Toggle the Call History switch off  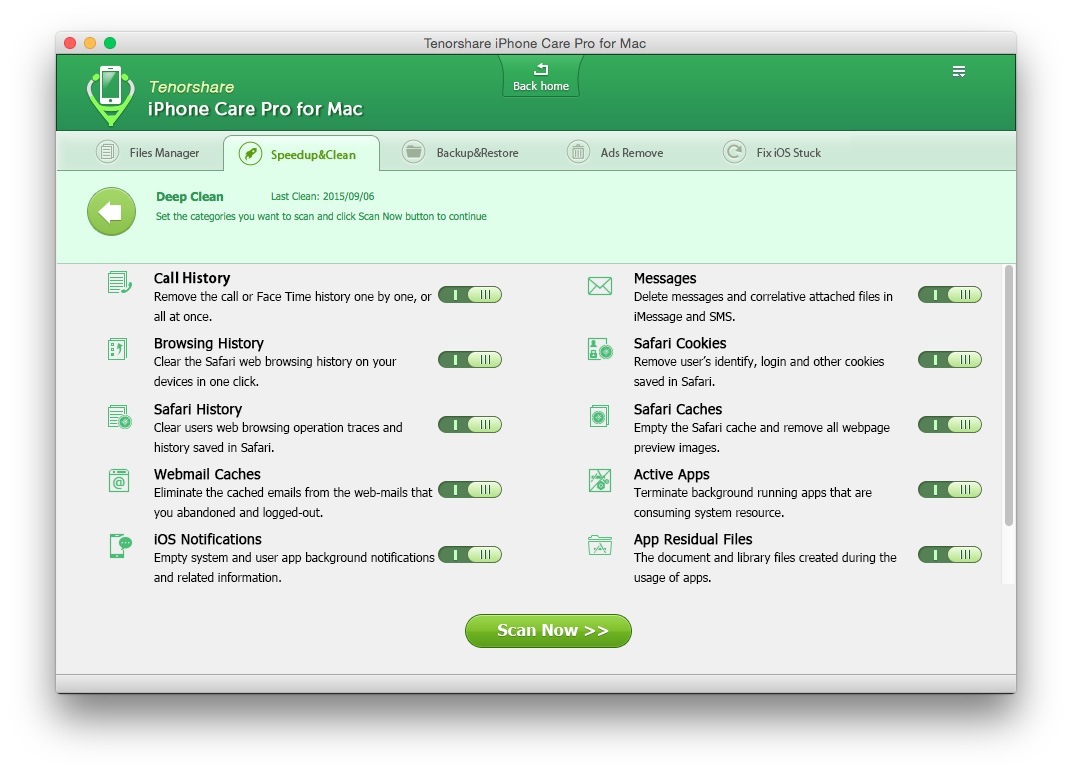[470, 295]
